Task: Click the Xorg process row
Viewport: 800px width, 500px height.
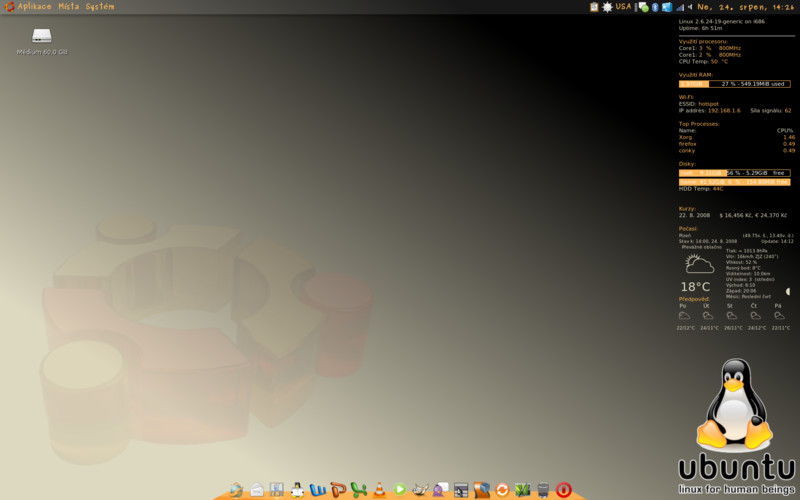Action: point(737,137)
